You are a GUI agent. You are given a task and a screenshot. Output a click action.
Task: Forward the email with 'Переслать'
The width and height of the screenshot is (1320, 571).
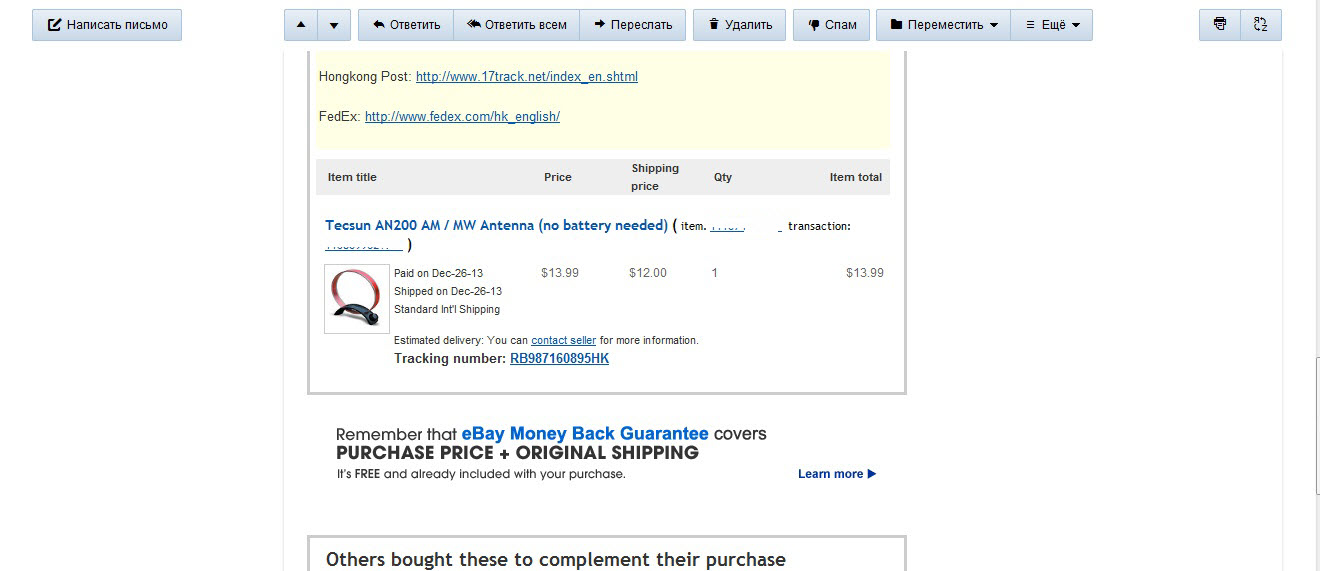pyautogui.click(x=632, y=25)
